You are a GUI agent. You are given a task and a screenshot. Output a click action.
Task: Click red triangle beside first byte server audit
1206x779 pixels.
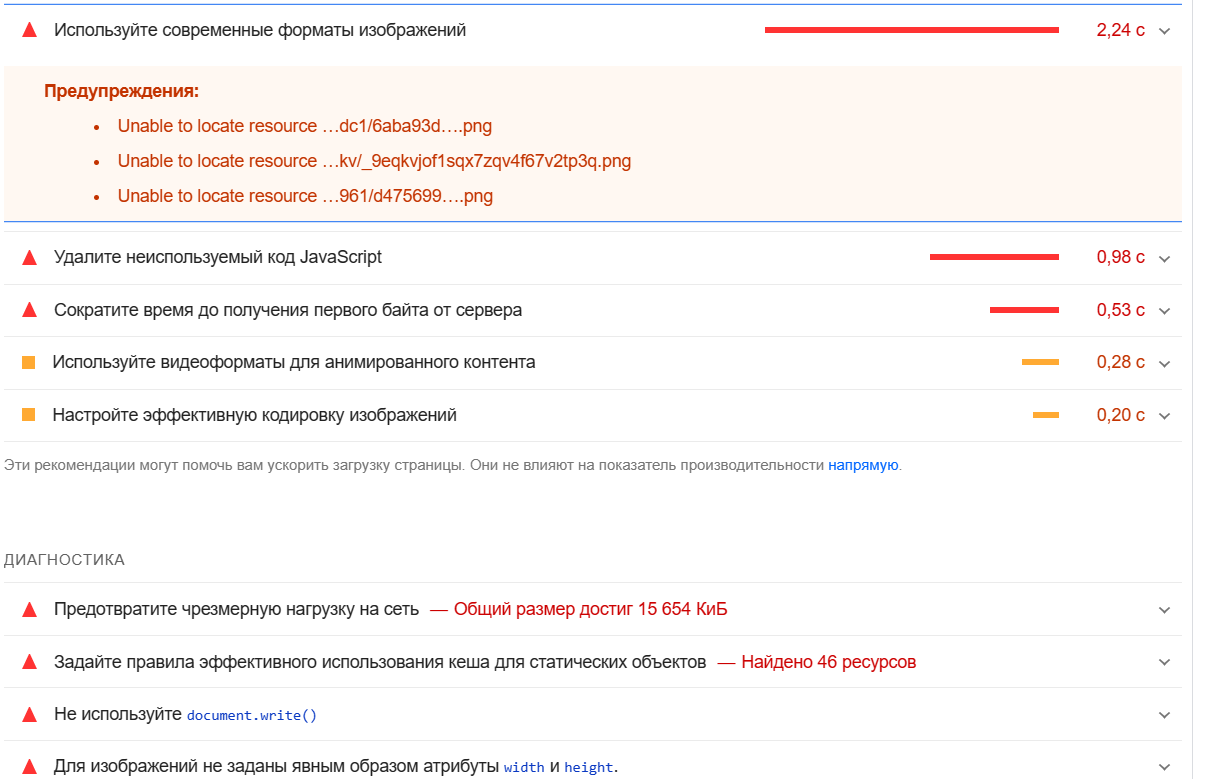coord(29,310)
